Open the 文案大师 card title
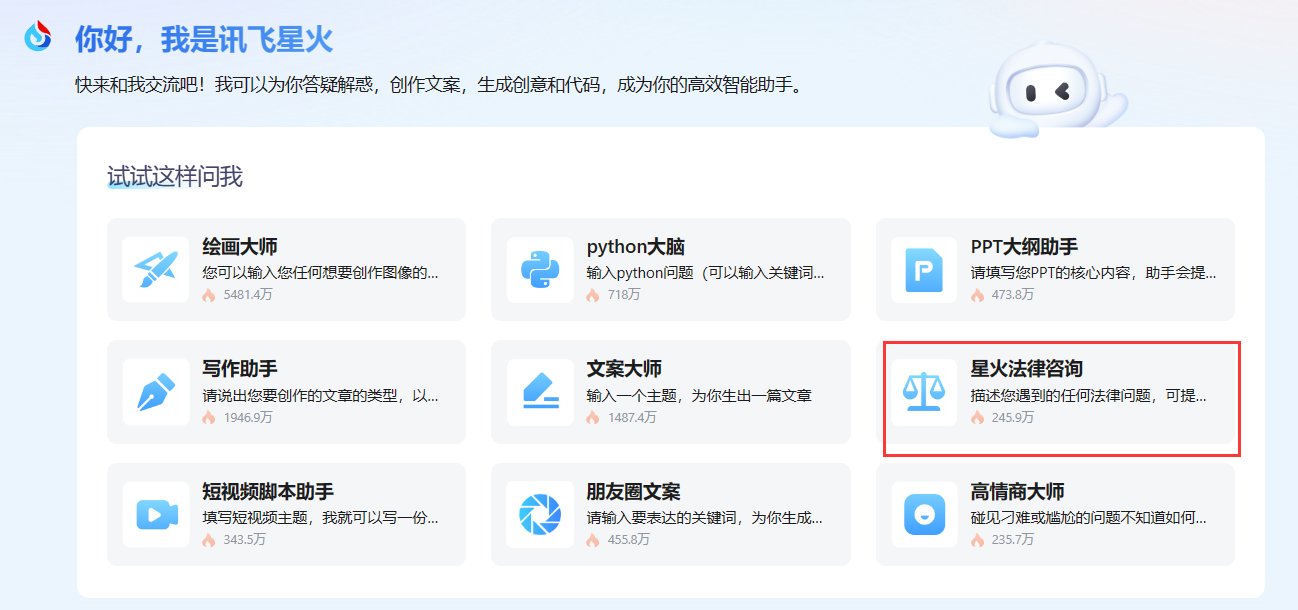1298x610 pixels. (624, 369)
